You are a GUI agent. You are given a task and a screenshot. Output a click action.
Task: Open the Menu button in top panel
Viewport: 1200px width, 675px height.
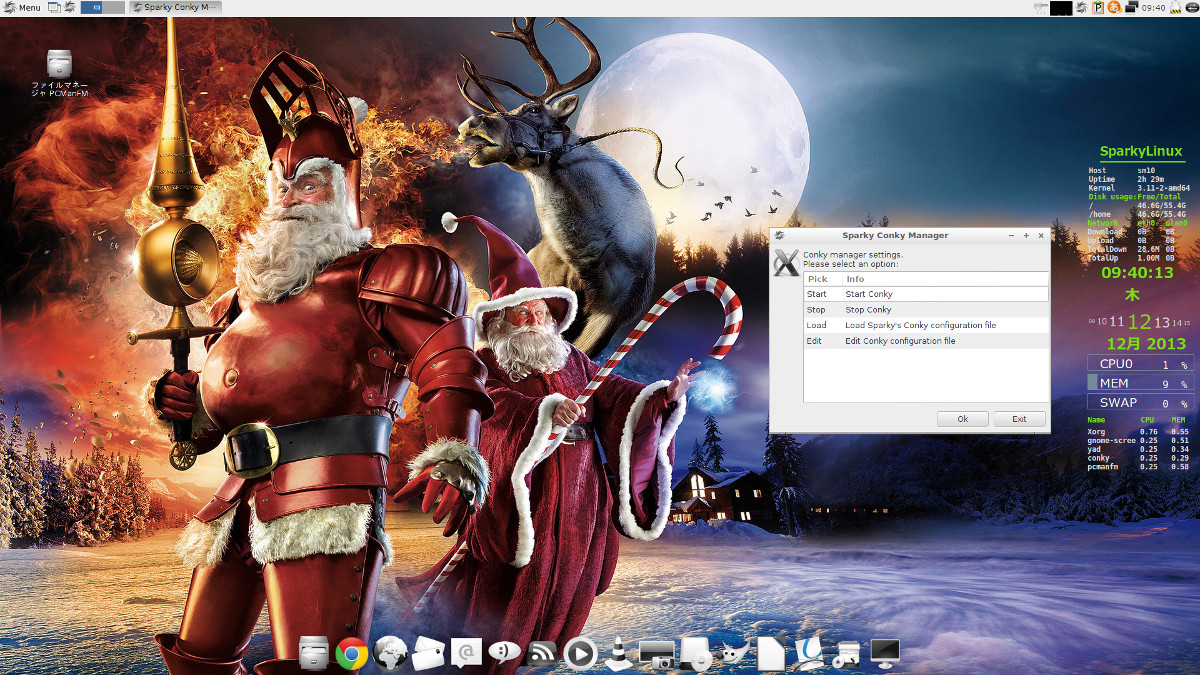coord(22,8)
